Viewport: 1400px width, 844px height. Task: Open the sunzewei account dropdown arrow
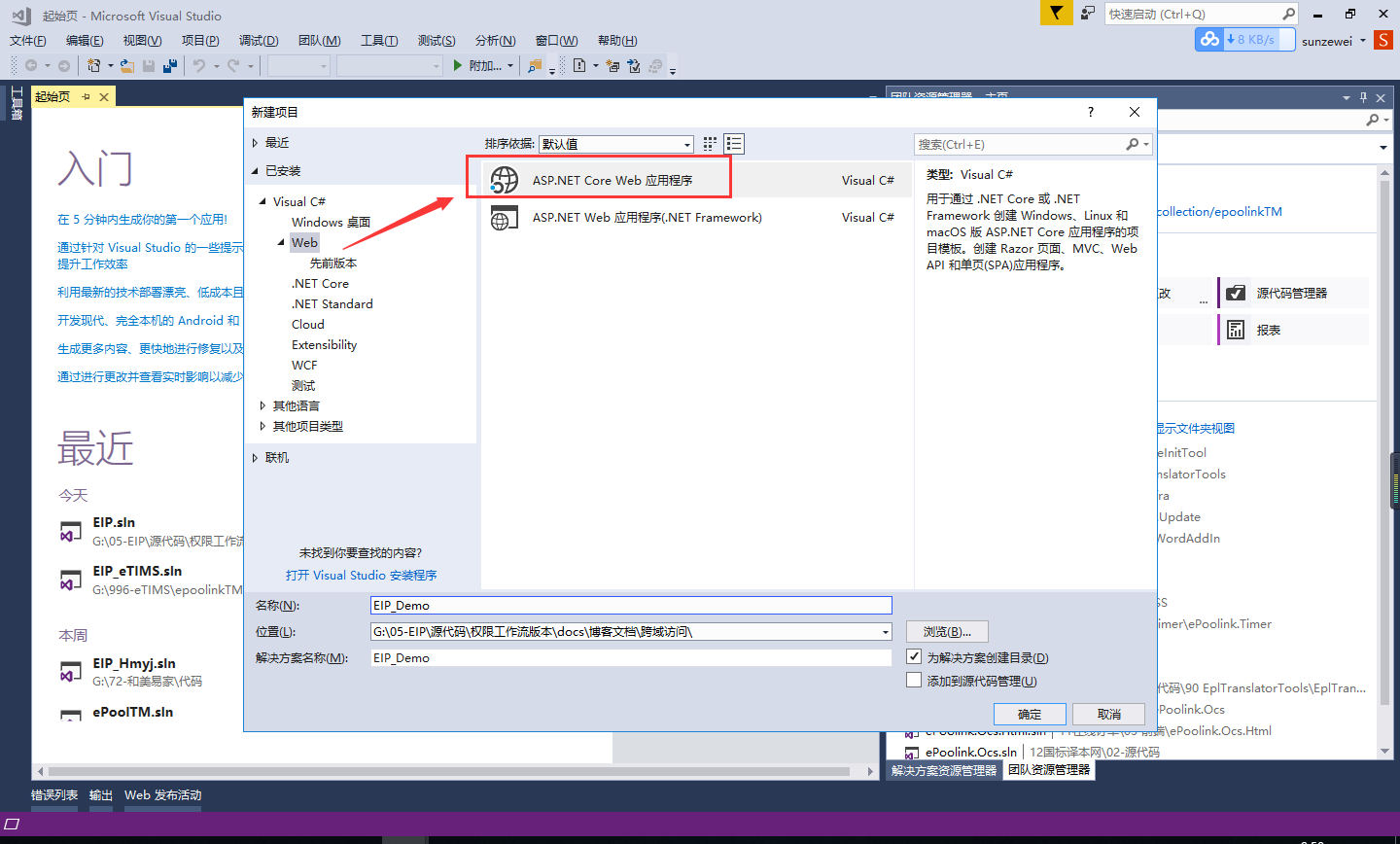coord(1362,41)
